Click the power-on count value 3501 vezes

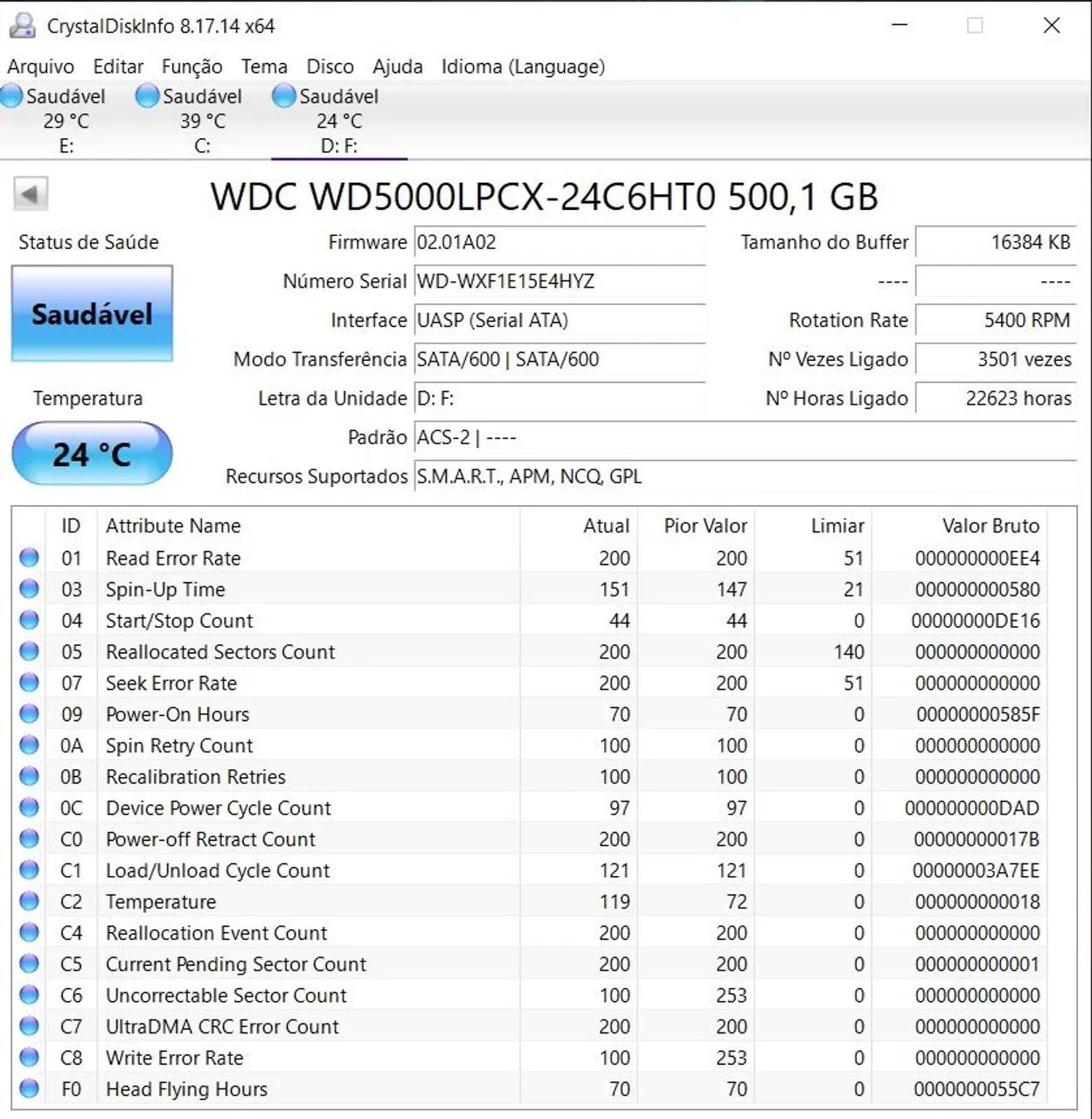coord(996,359)
